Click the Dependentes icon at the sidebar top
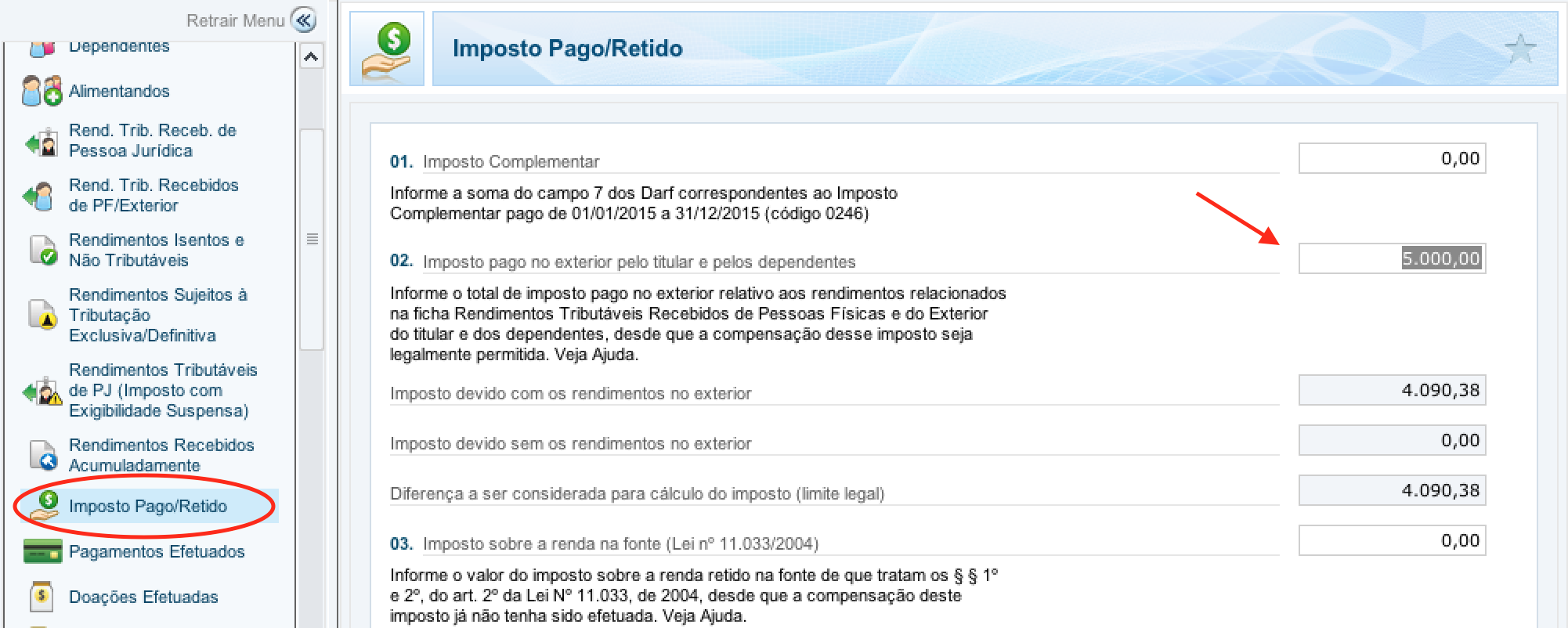The height and width of the screenshot is (628, 1568). tap(42, 49)
